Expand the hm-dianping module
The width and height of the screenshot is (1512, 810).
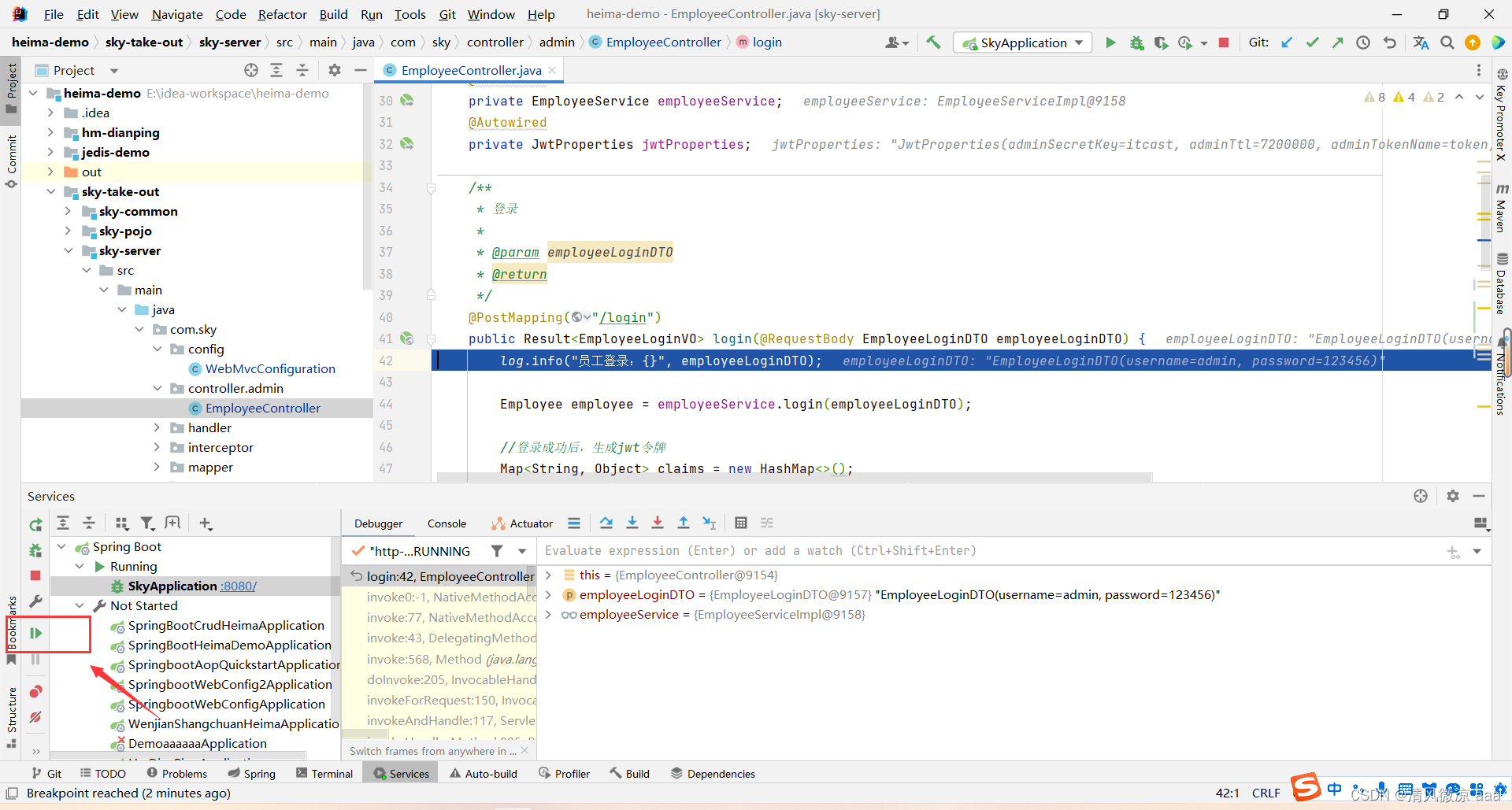pos(50,132)
